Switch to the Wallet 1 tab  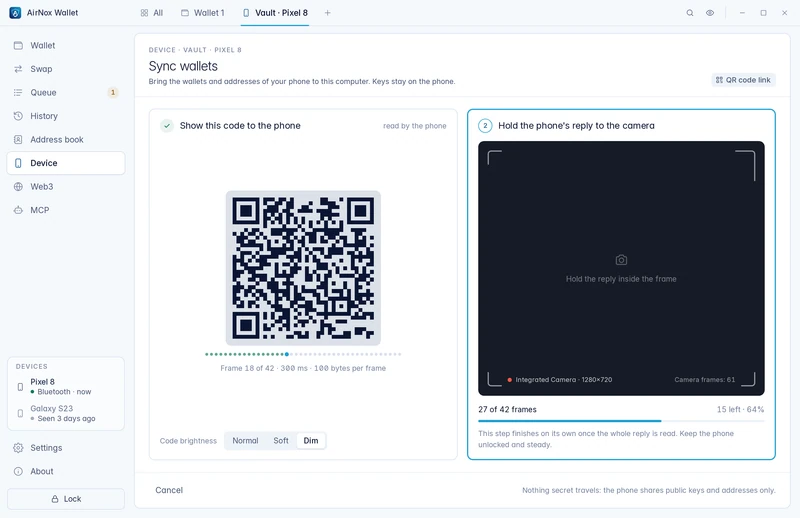click(x=203, y=13)
